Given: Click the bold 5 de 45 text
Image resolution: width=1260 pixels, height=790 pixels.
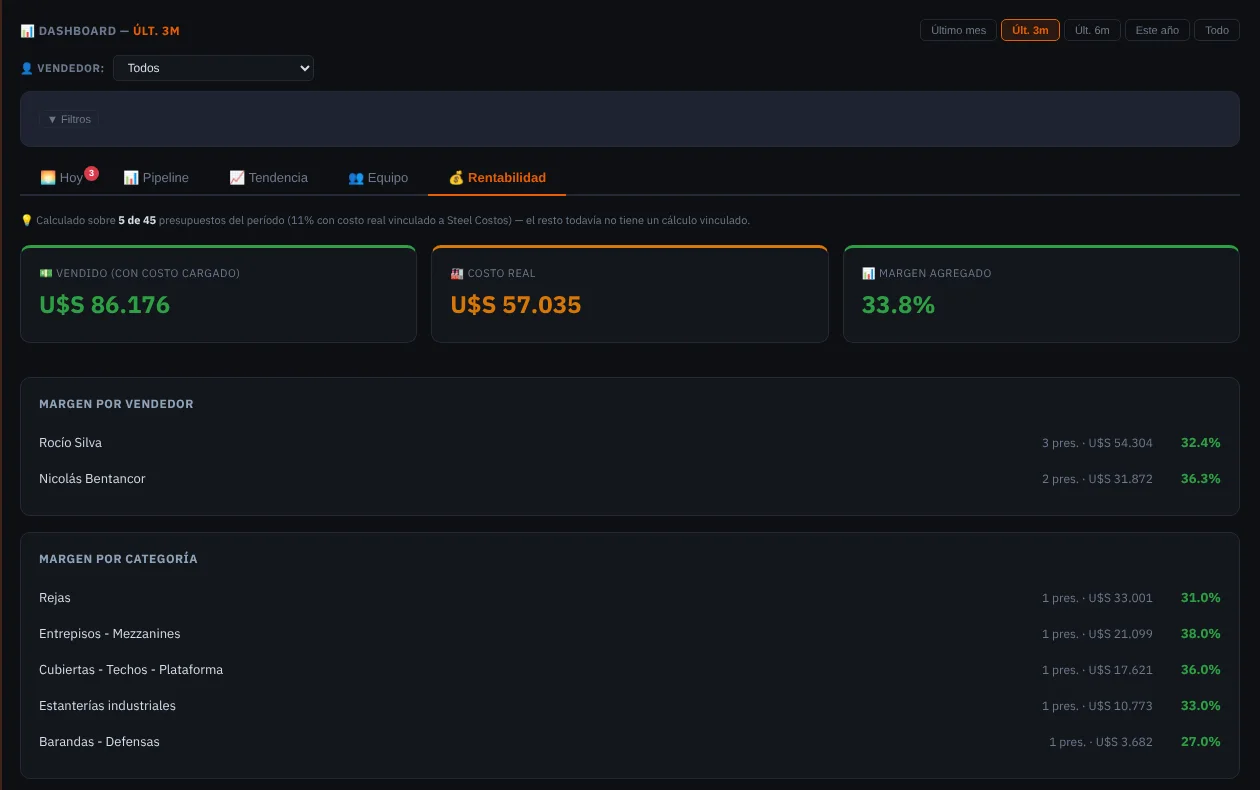Looking at the screenshot, I should [137, 220].
